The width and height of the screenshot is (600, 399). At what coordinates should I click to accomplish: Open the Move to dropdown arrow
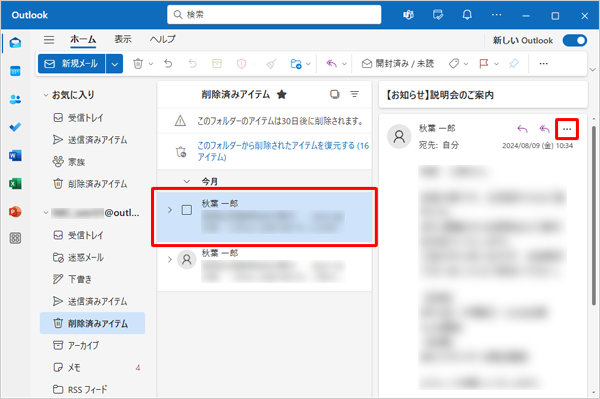pyautogui.click(x=308, y=64)
